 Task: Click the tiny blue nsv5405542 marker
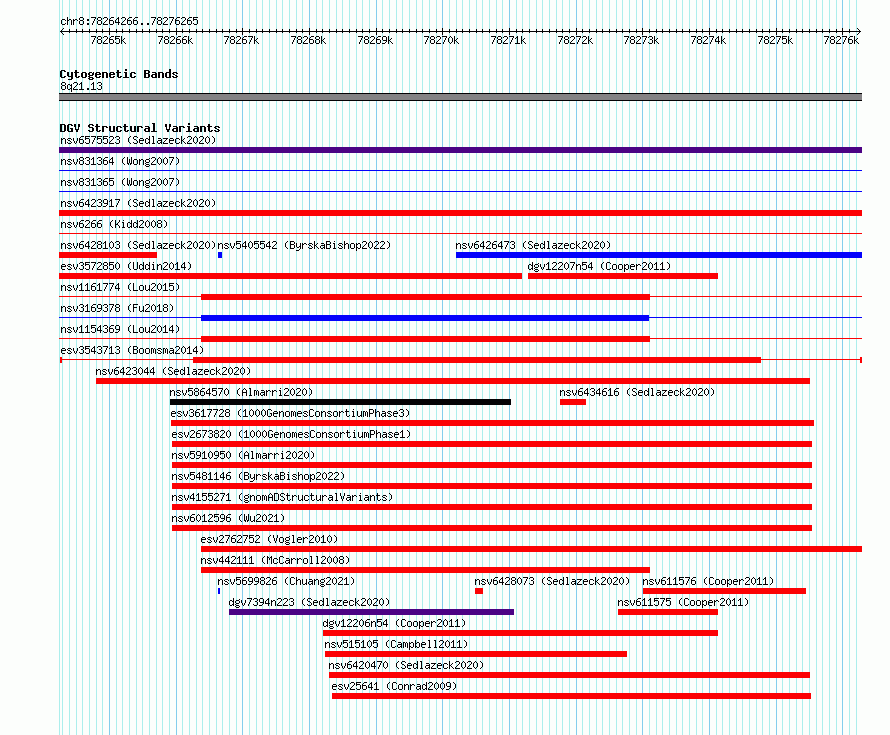[x=220, y=255]
